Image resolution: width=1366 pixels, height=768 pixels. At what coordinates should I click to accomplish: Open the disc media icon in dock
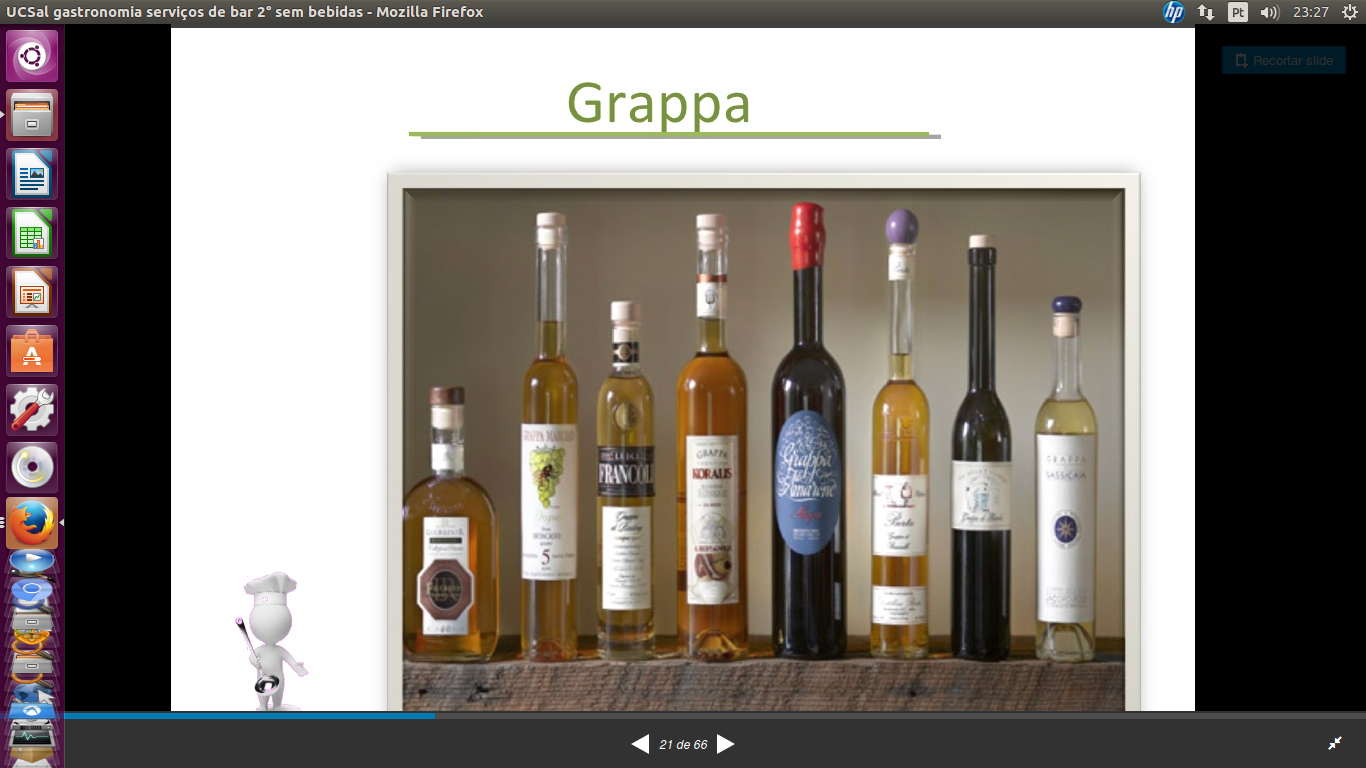click(x=32, y=467)
